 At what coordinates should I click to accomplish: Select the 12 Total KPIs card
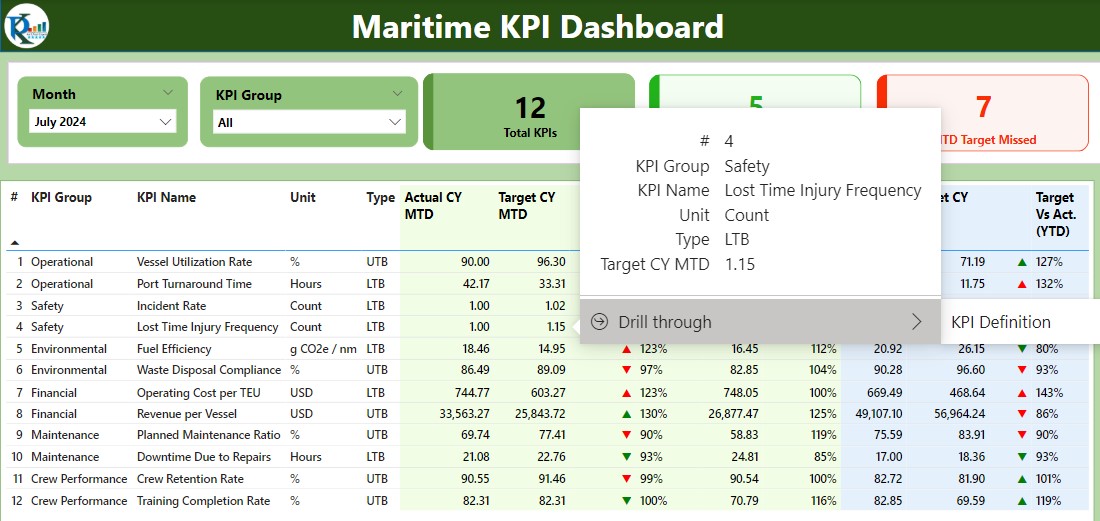point(530,112)
